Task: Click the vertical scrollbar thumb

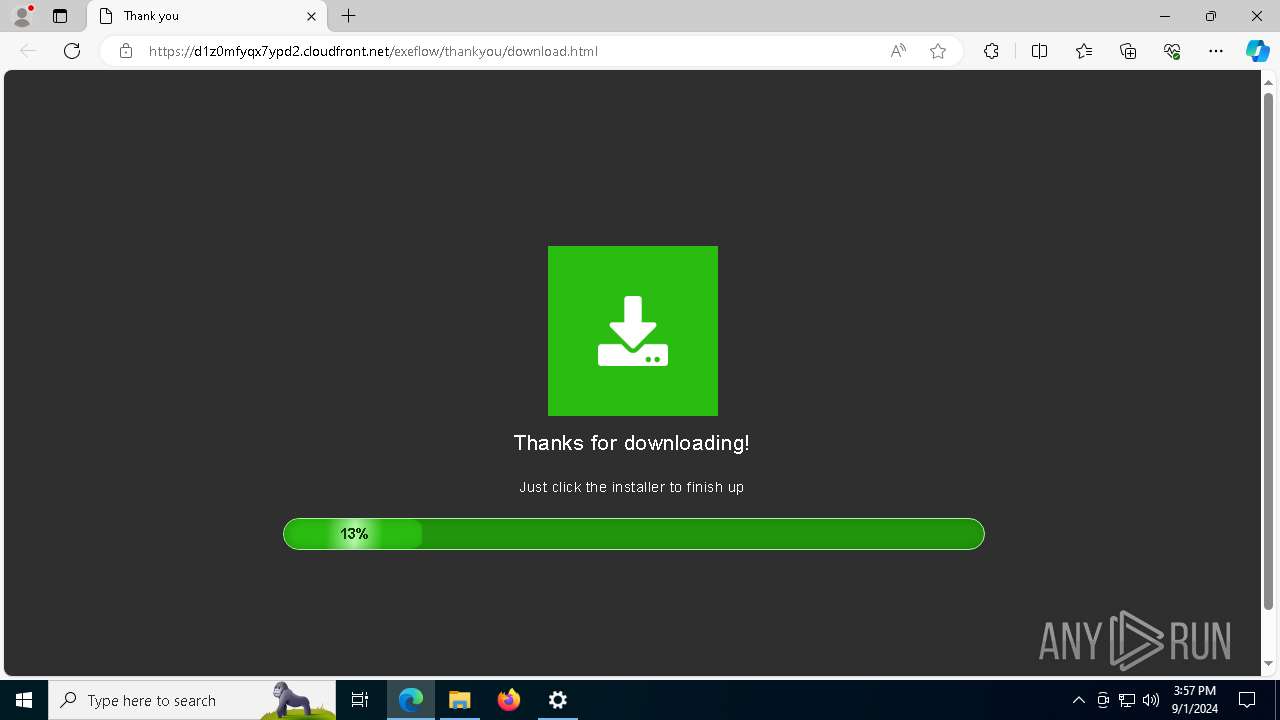Action: [1269, 350]
